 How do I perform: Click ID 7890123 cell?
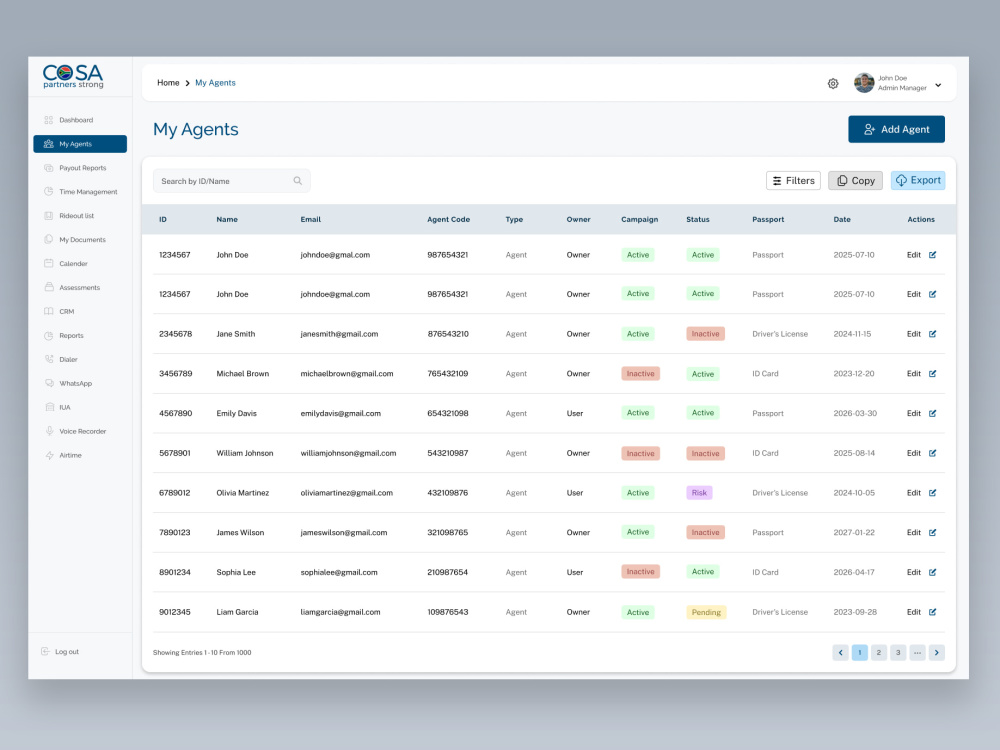pyautogui.click(x=175, y=533)
